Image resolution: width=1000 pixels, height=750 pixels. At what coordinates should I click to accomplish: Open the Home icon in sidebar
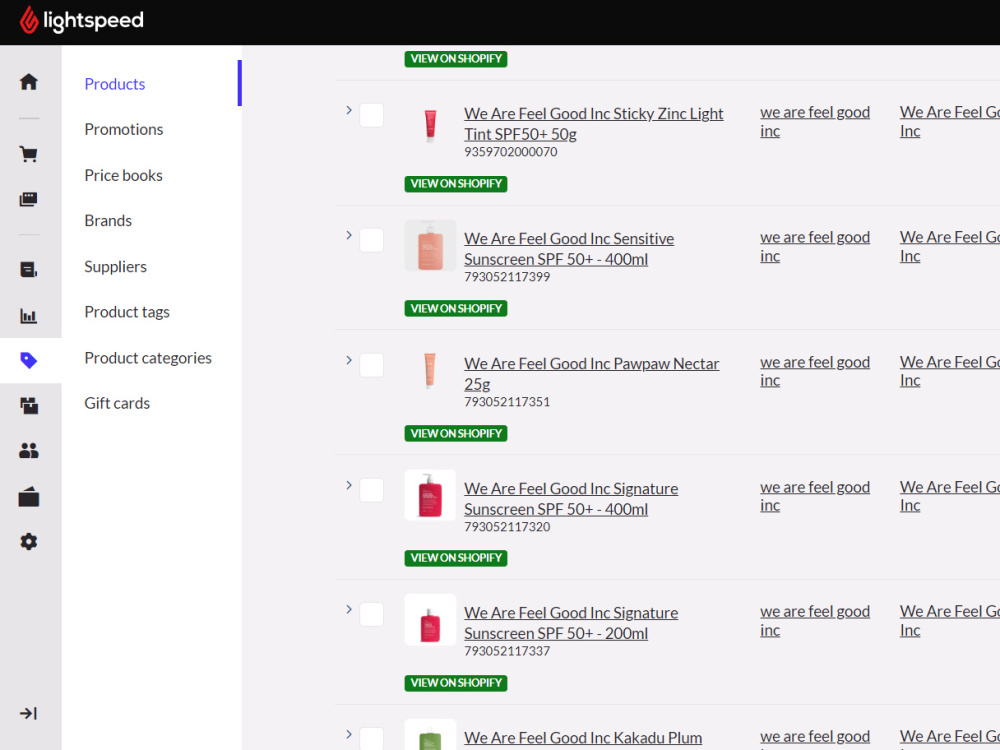pos(29,82)
